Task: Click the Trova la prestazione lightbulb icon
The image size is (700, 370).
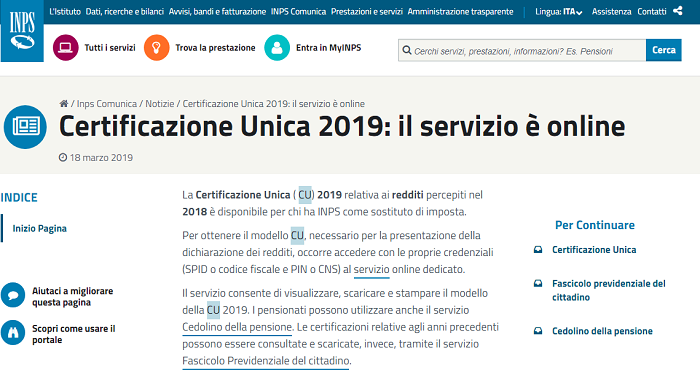Action: point(156,47)
